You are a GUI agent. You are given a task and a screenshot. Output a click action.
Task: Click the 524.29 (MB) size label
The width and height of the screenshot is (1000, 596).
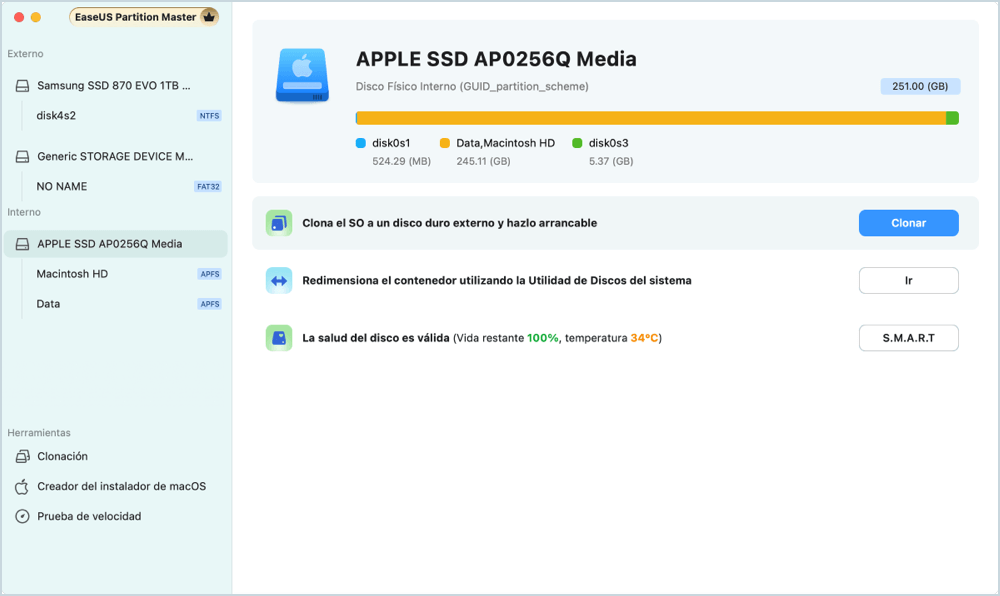(402, 161)
